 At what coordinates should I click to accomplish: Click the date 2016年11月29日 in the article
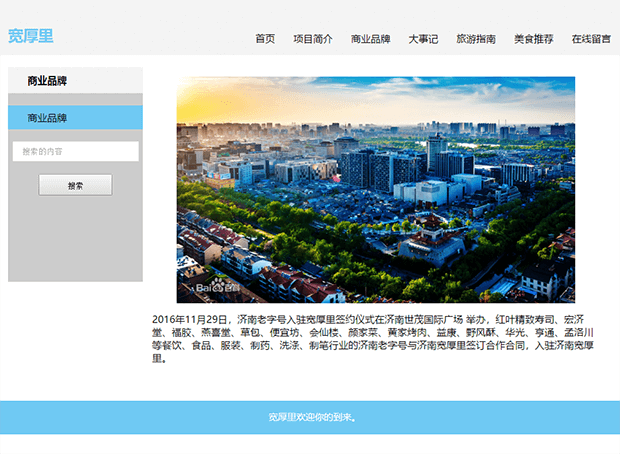(190, 318)
